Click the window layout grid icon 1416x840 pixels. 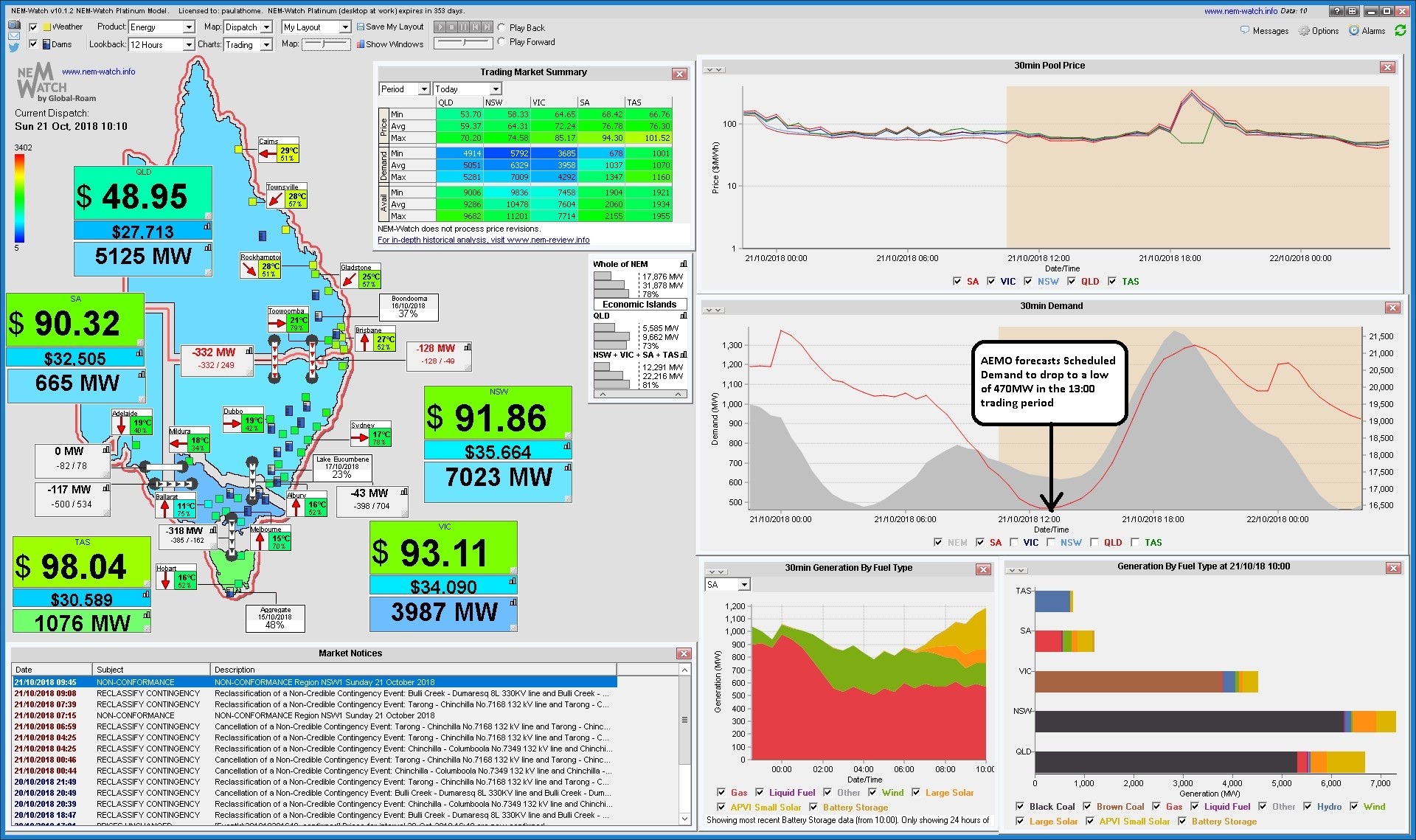(x=1352, y=11)
